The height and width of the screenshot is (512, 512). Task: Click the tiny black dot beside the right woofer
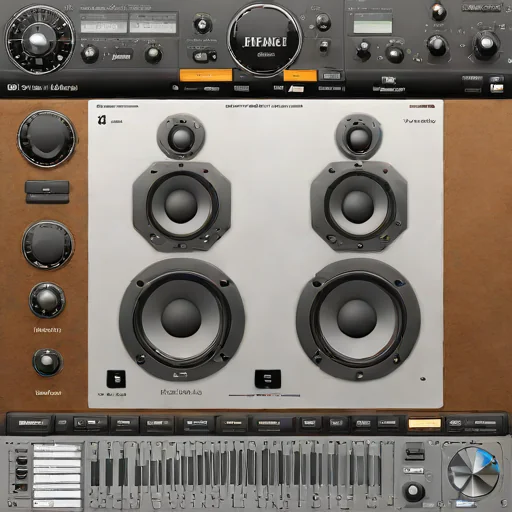[423, 379]
